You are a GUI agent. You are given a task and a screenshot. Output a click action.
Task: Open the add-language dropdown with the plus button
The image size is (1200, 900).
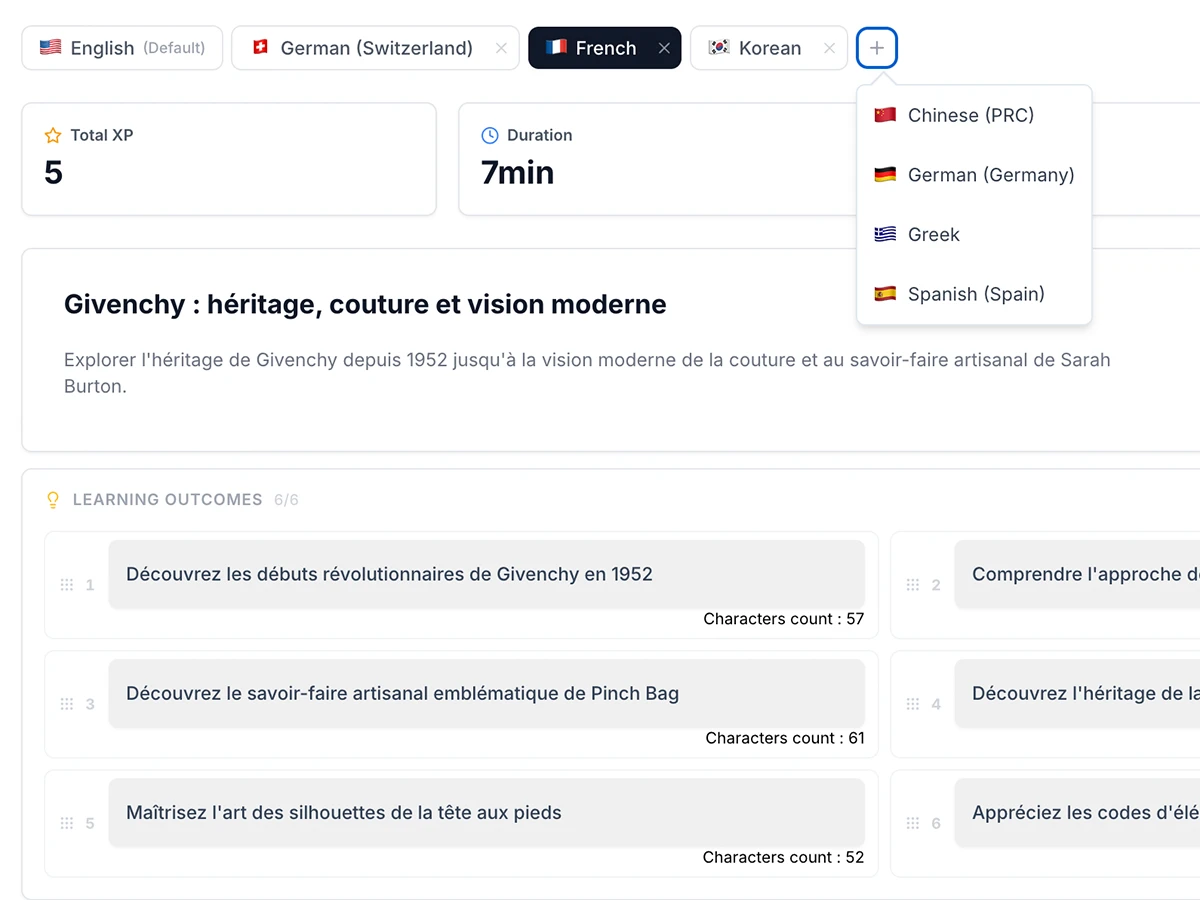point(876,47)
